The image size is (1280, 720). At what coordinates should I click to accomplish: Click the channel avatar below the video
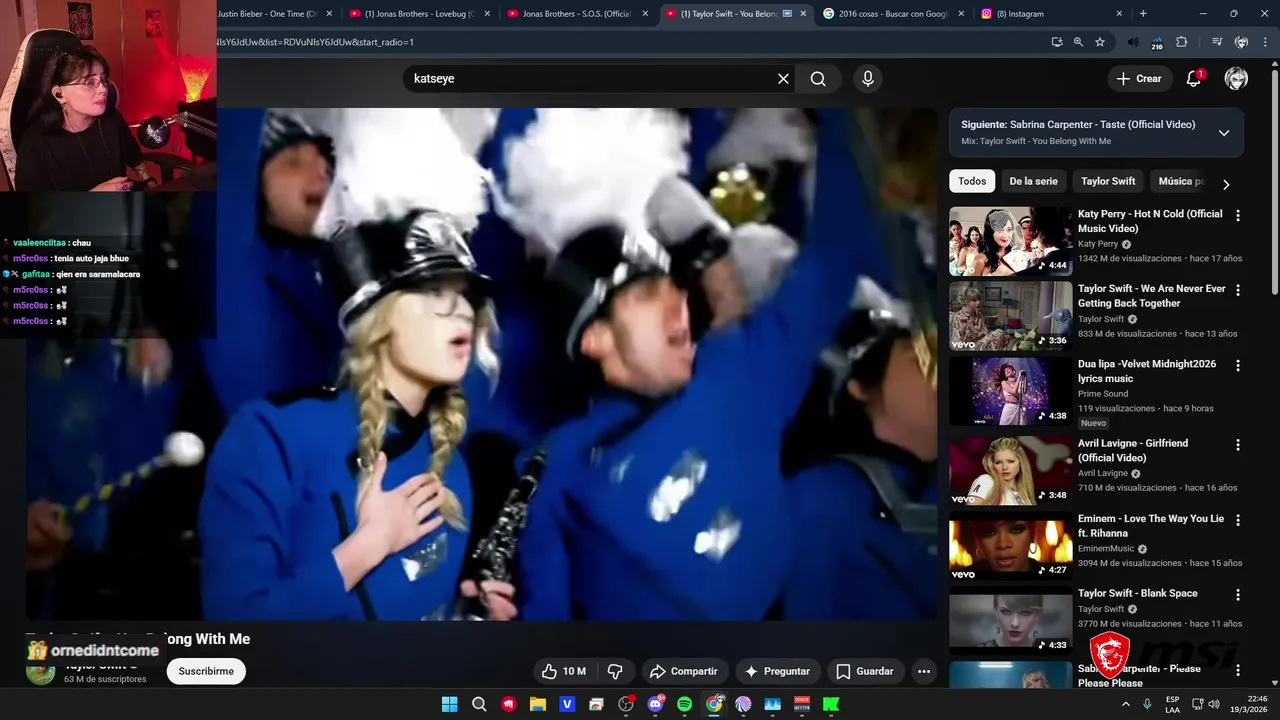40,671
